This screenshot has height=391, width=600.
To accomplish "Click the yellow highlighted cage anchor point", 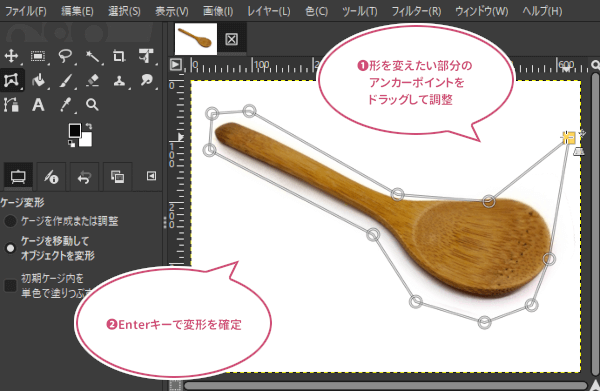I will tap(569, 138).
